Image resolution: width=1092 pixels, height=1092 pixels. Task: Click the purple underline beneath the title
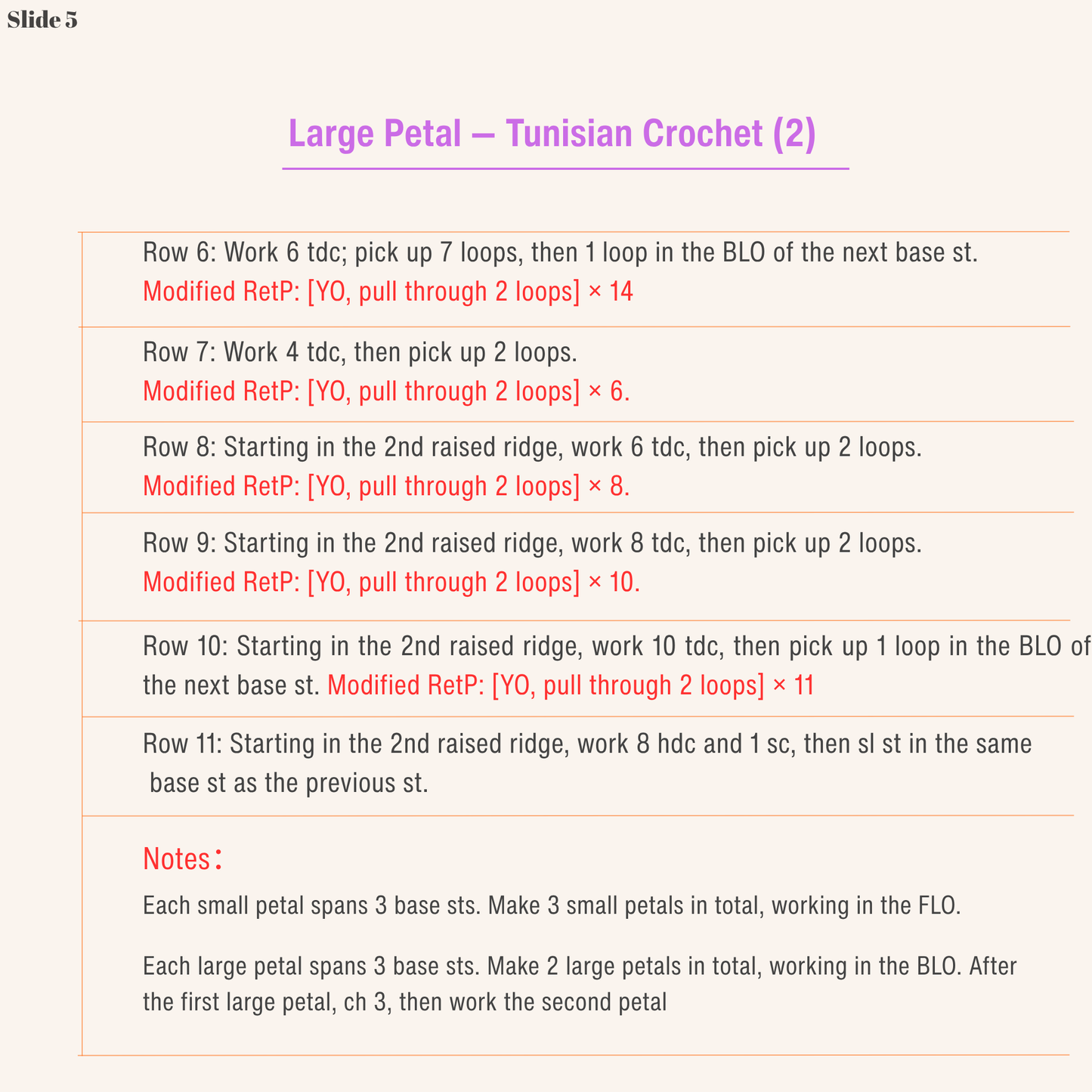pos(565,169)
